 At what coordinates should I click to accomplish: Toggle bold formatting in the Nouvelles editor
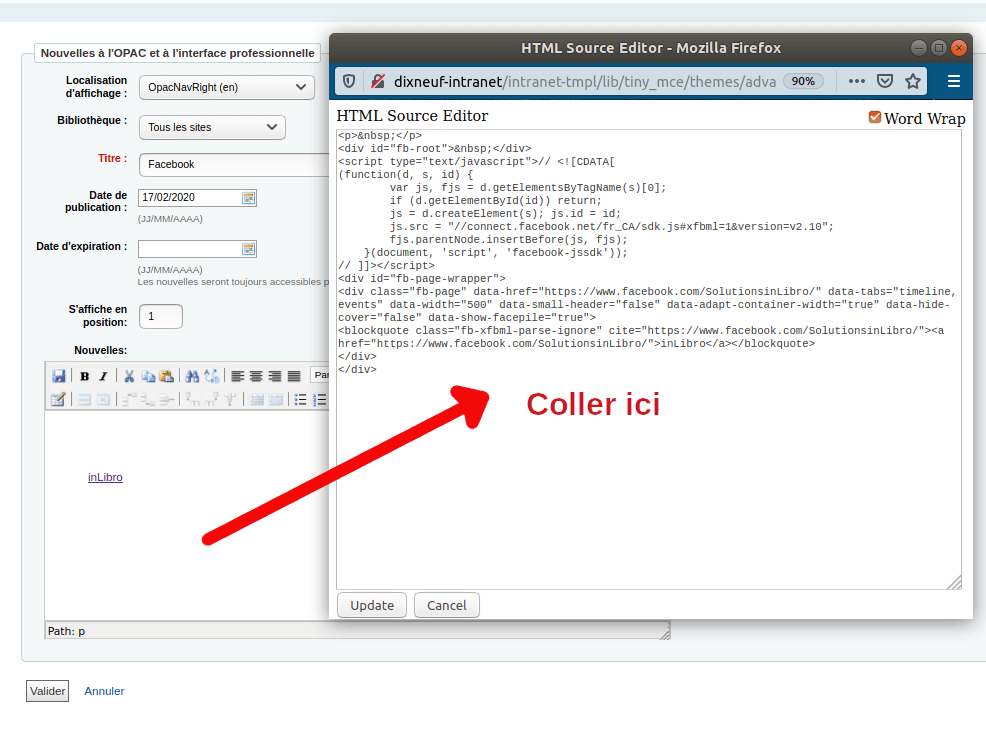(x=84, y=376)
